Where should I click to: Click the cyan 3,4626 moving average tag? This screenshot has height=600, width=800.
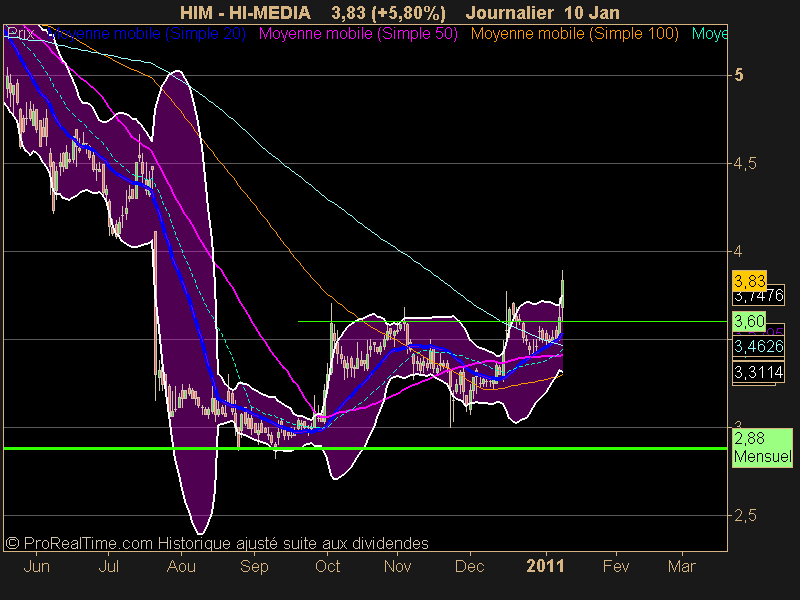[759, 346]
